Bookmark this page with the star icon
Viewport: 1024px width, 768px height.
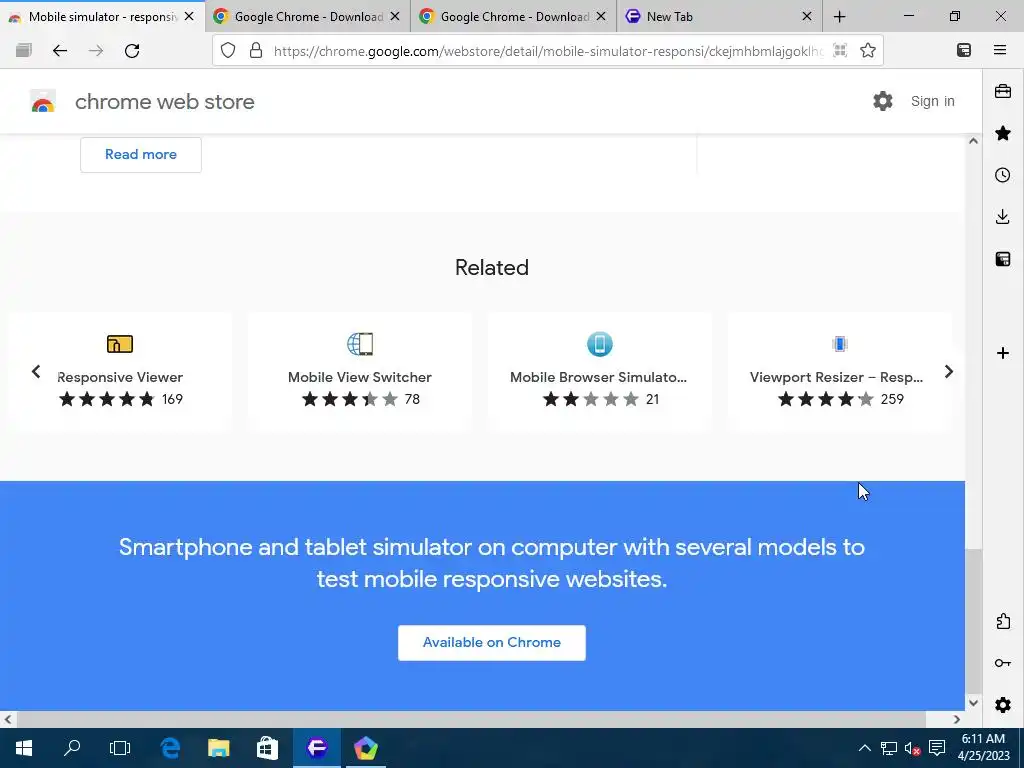[x=868, y=50]
